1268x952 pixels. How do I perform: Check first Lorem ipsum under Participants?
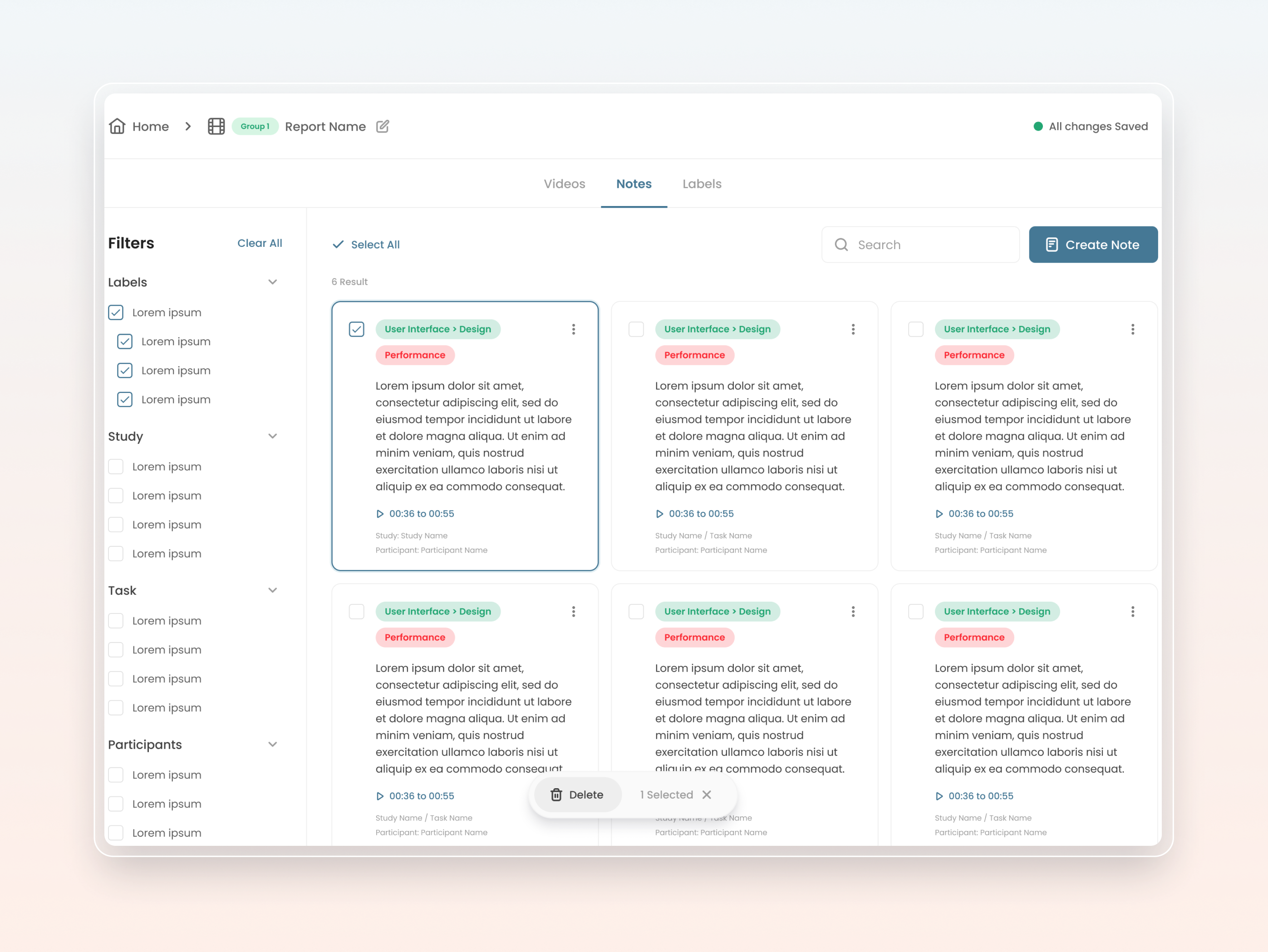coord(116,775)
